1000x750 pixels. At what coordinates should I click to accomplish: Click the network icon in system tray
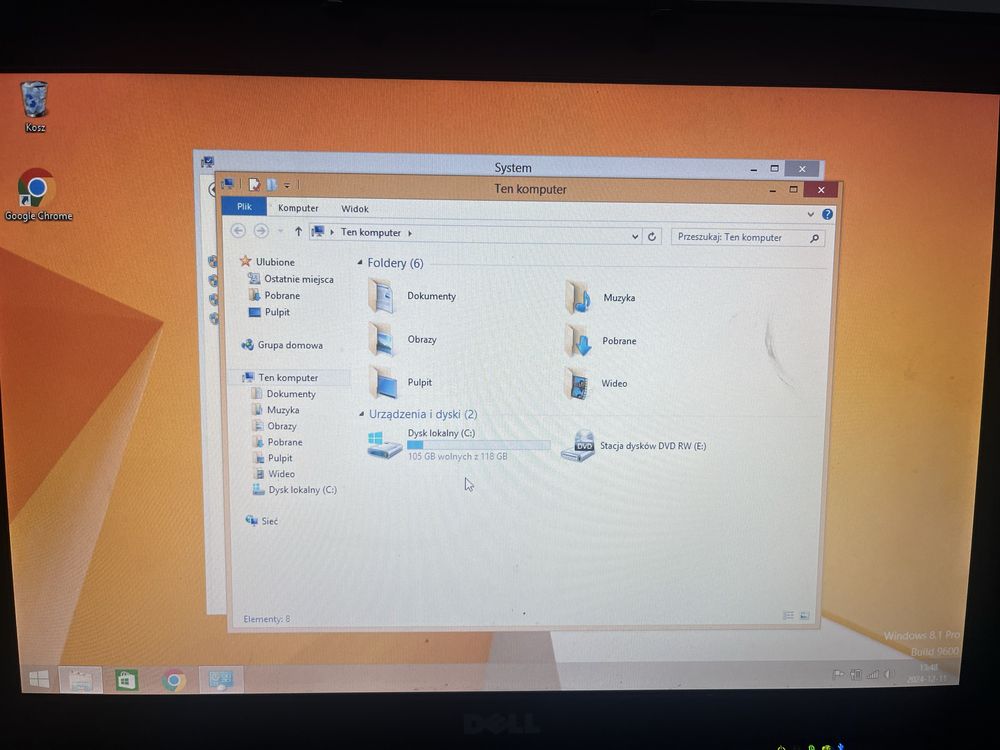click(x=872, y=674)
